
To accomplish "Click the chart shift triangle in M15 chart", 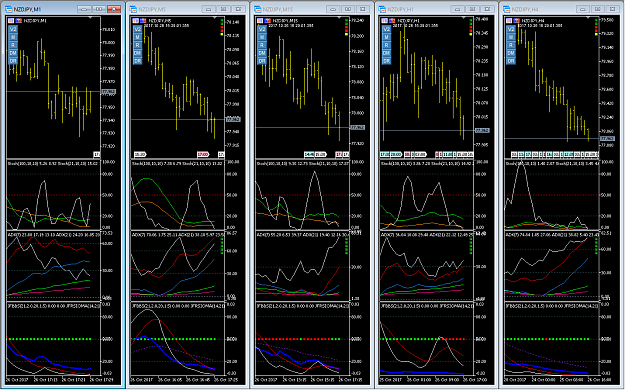I will [x=339, y=18].
